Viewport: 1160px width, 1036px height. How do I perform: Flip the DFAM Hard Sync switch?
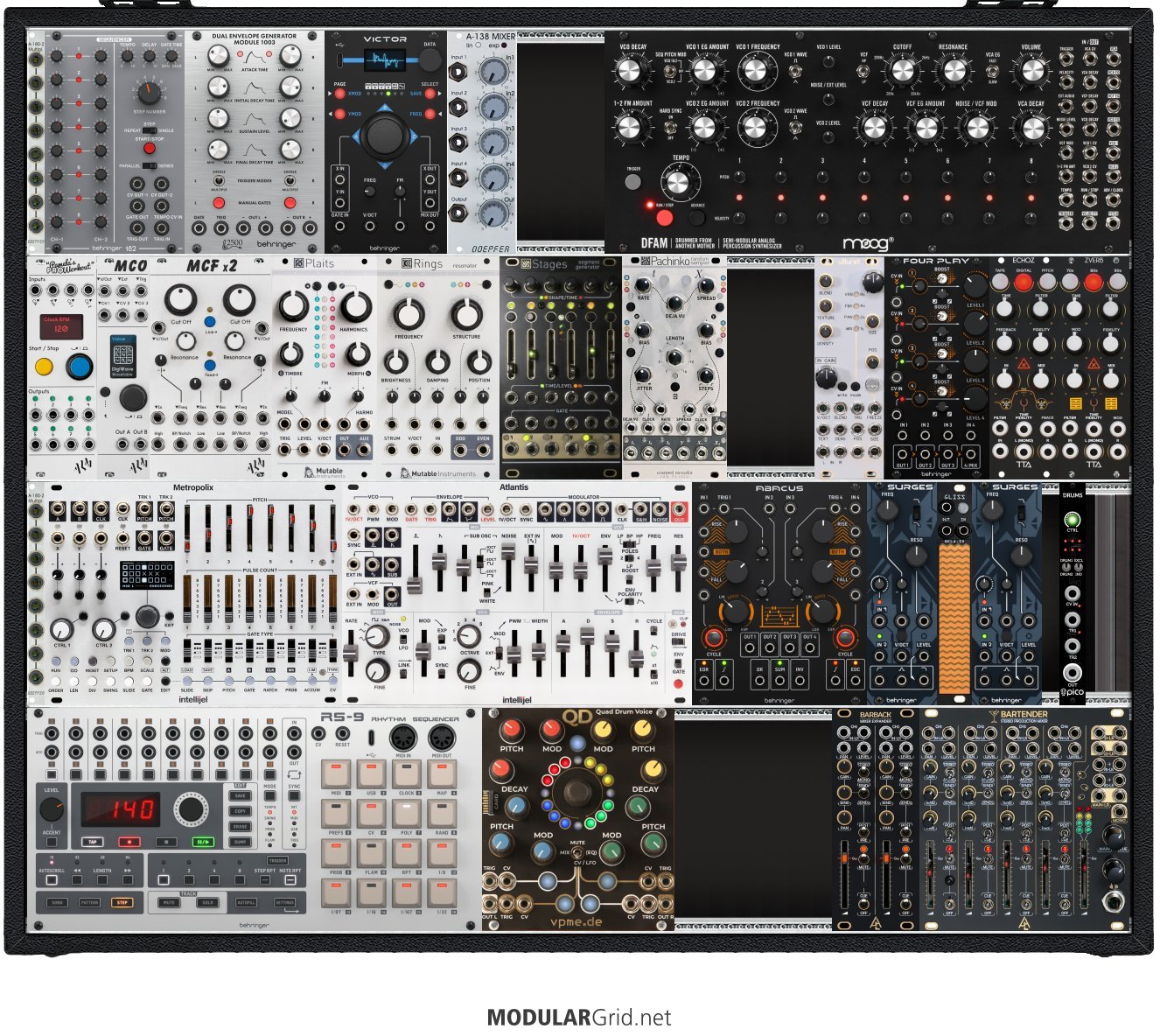tap(670, 128)
